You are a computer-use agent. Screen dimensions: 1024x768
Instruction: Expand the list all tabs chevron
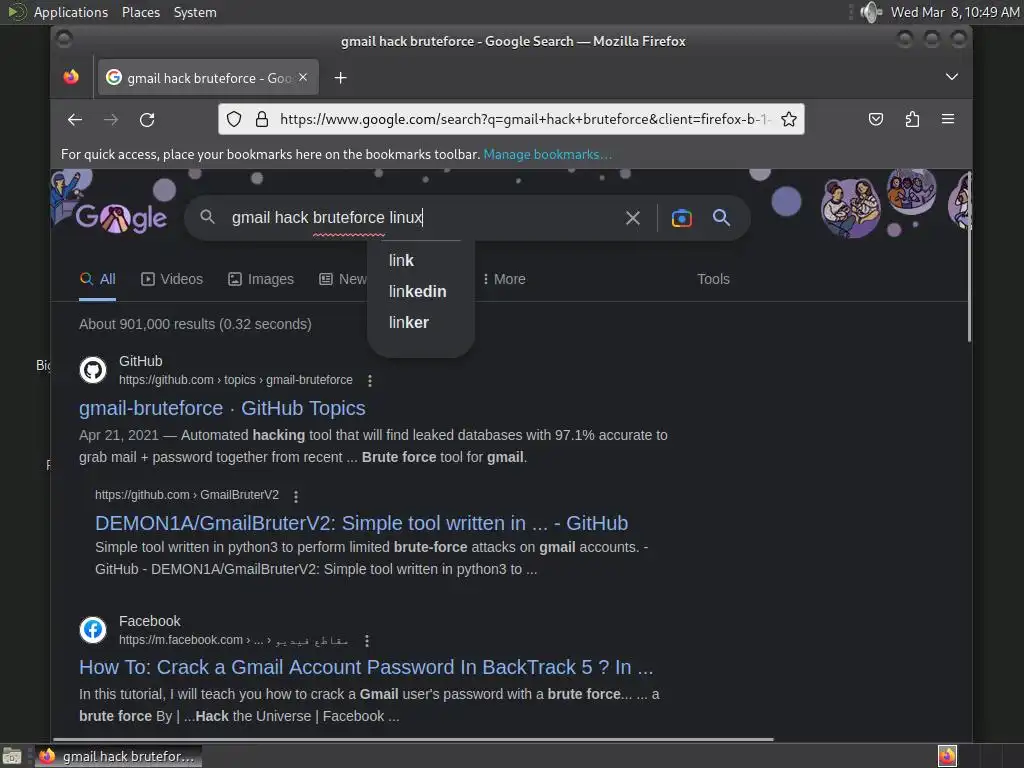coord(952,77)
